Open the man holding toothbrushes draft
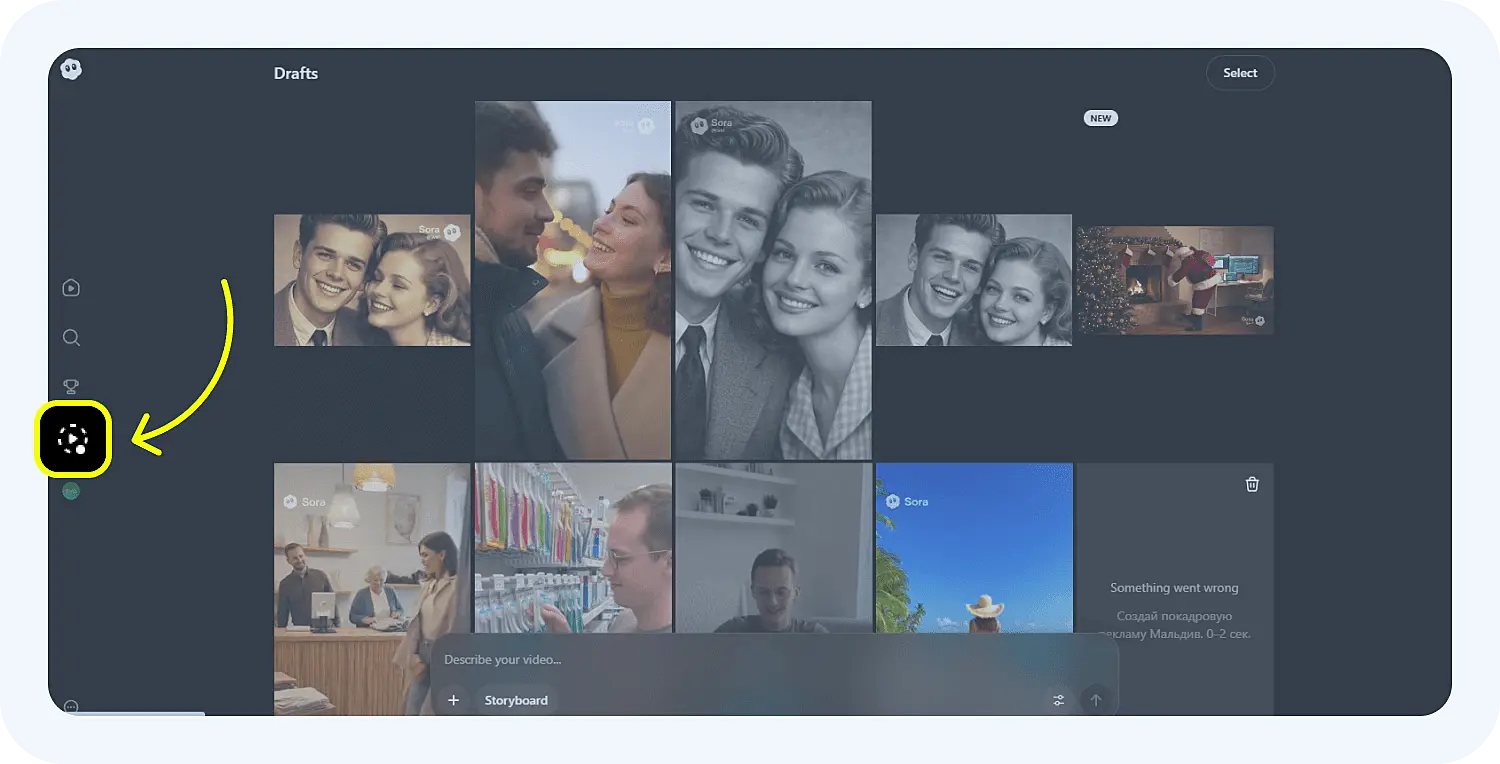1500x764 pixels. pos(572,545)
